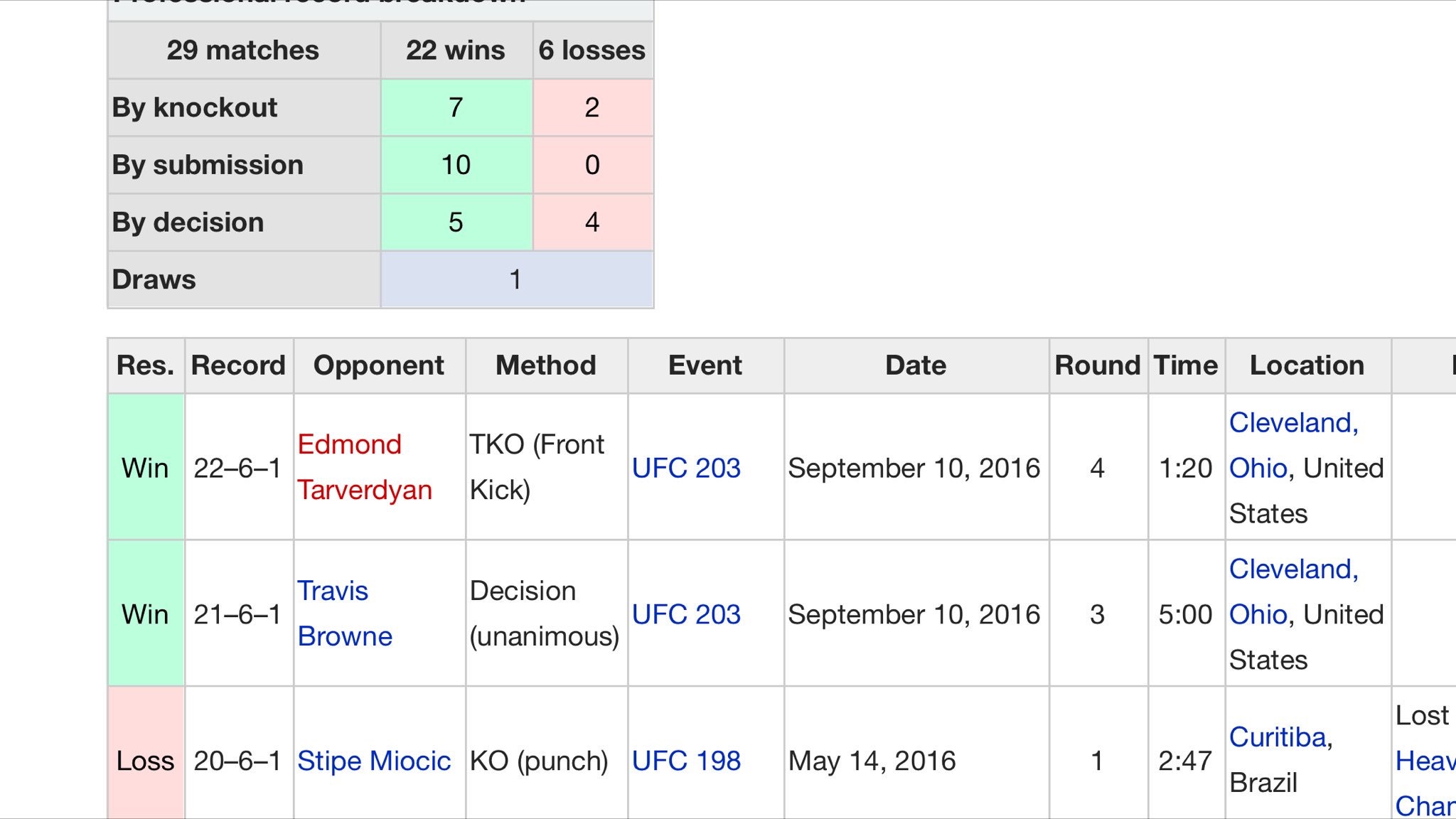Click the Event column header

[x=705, y=365]
